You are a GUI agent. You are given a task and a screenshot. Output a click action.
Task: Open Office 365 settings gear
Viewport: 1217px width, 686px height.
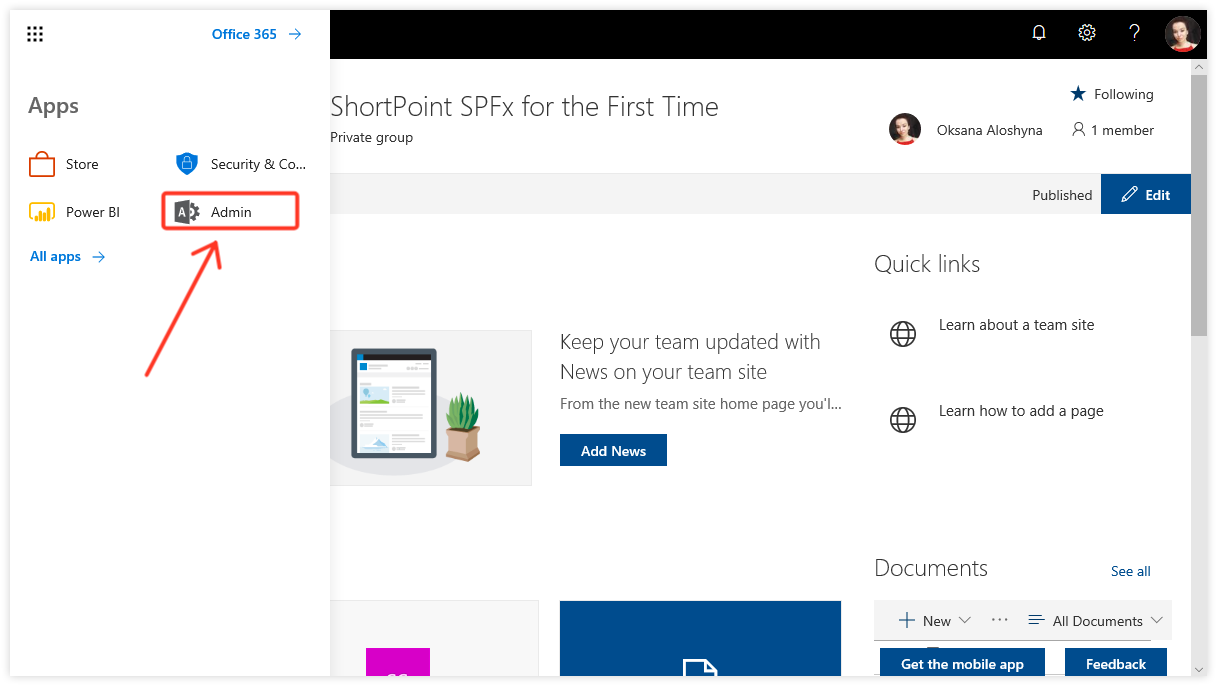(1086, 32)
